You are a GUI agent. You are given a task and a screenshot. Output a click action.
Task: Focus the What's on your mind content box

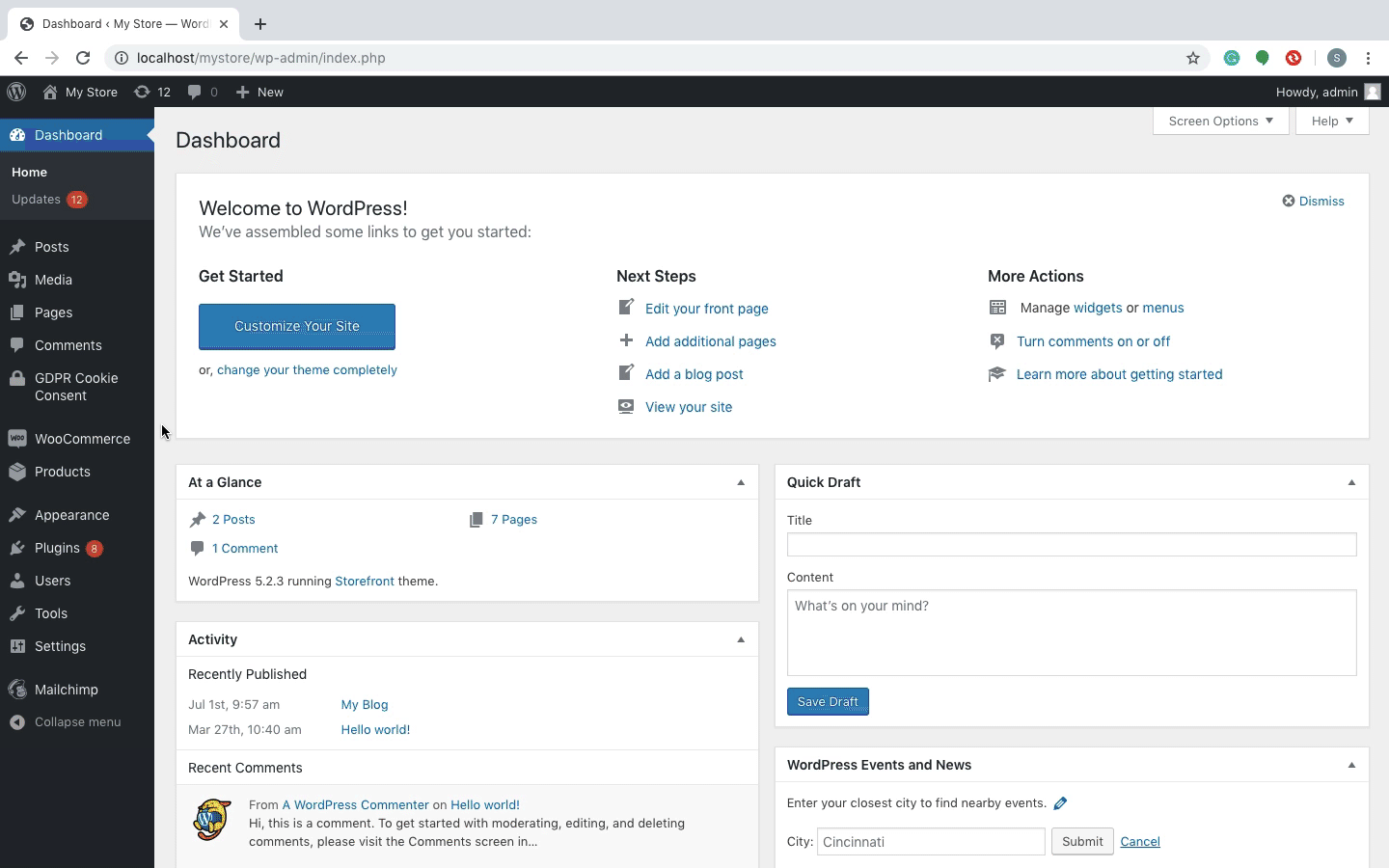[1072, 633]
